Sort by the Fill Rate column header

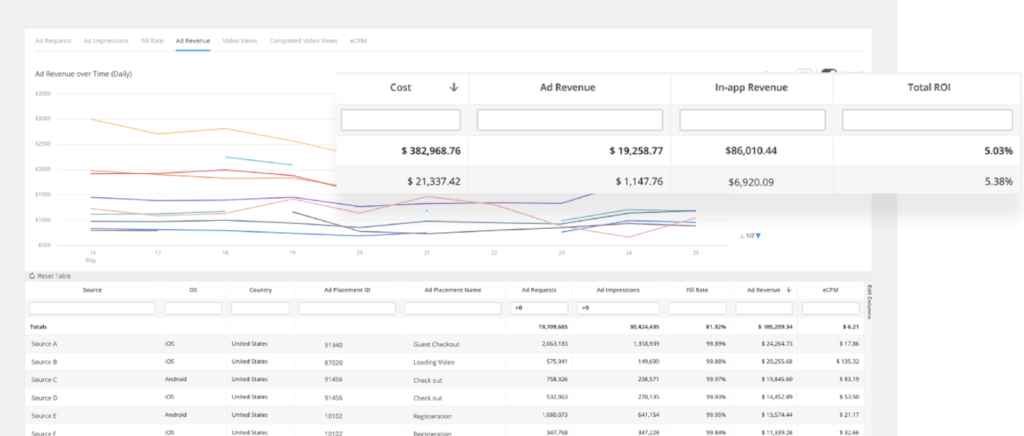(697, 290)
